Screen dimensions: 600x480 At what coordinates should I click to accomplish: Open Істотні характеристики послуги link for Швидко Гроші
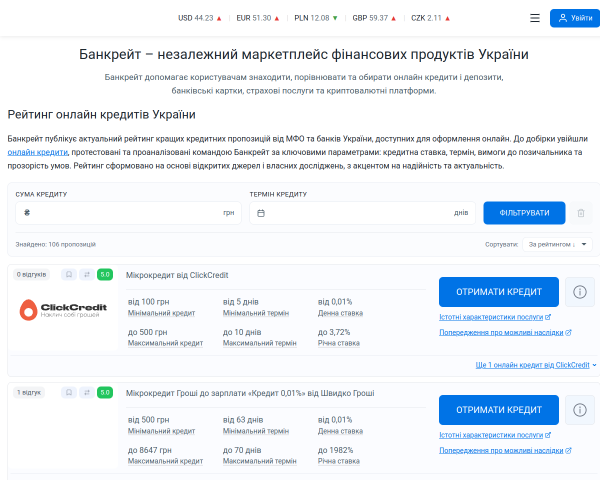(x=495, y=435)
